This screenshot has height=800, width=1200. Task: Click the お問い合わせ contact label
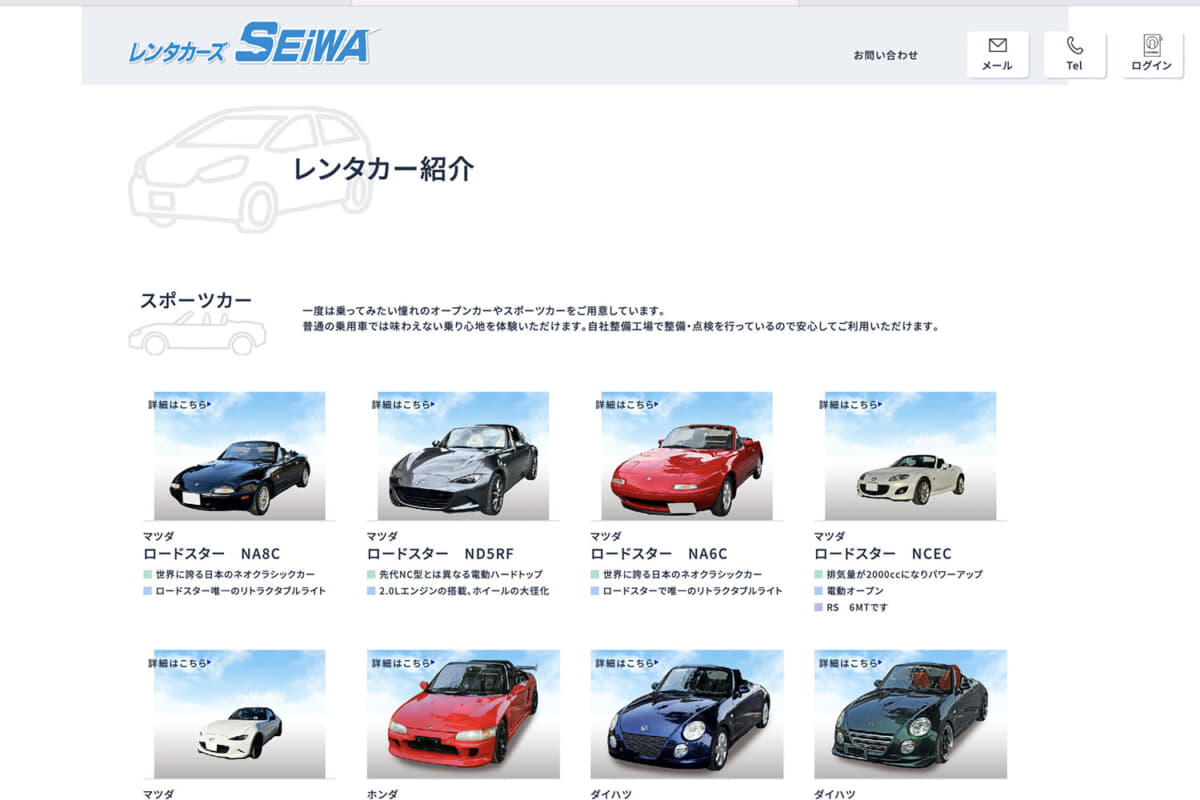pos(885,55)
